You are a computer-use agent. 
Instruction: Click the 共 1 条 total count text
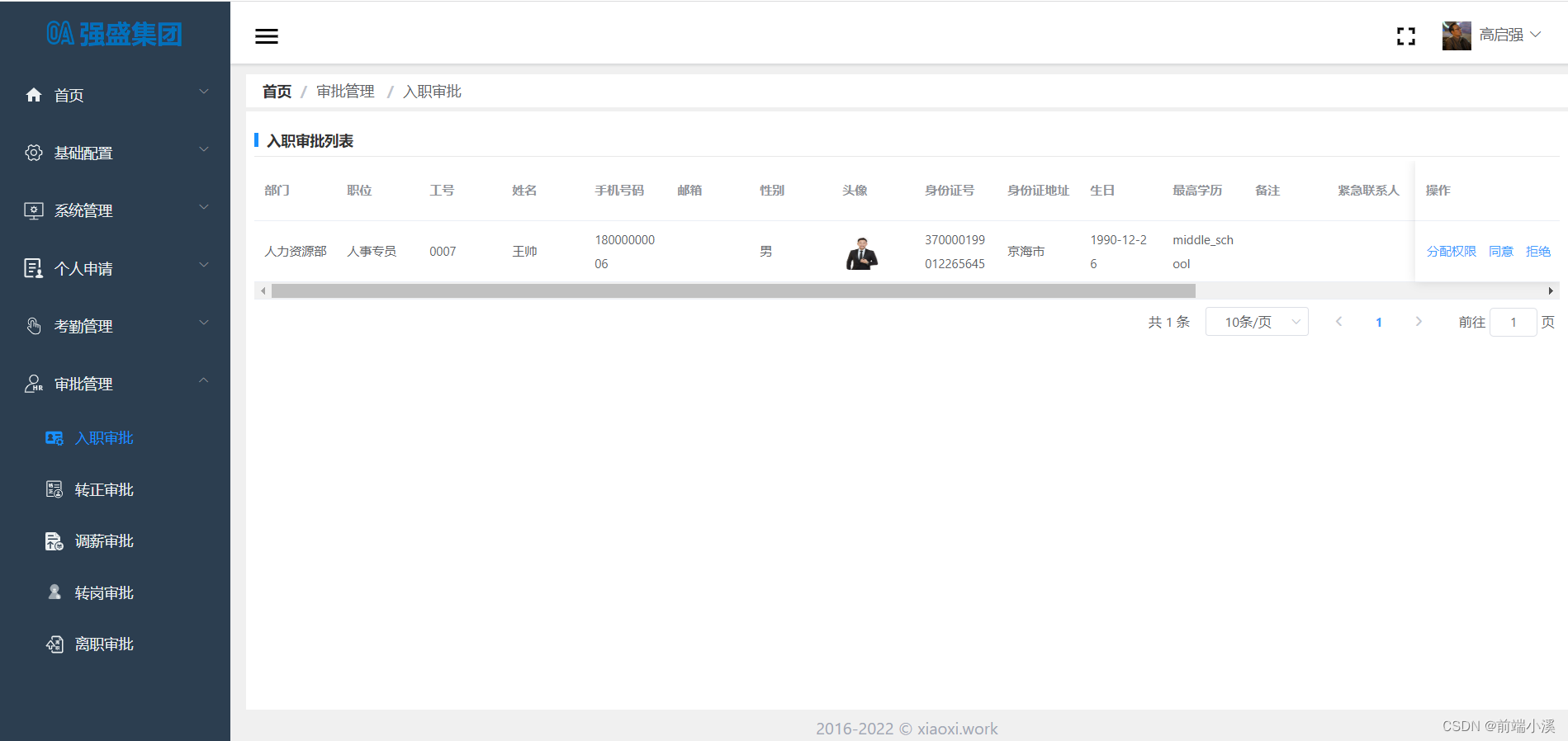1168,322
